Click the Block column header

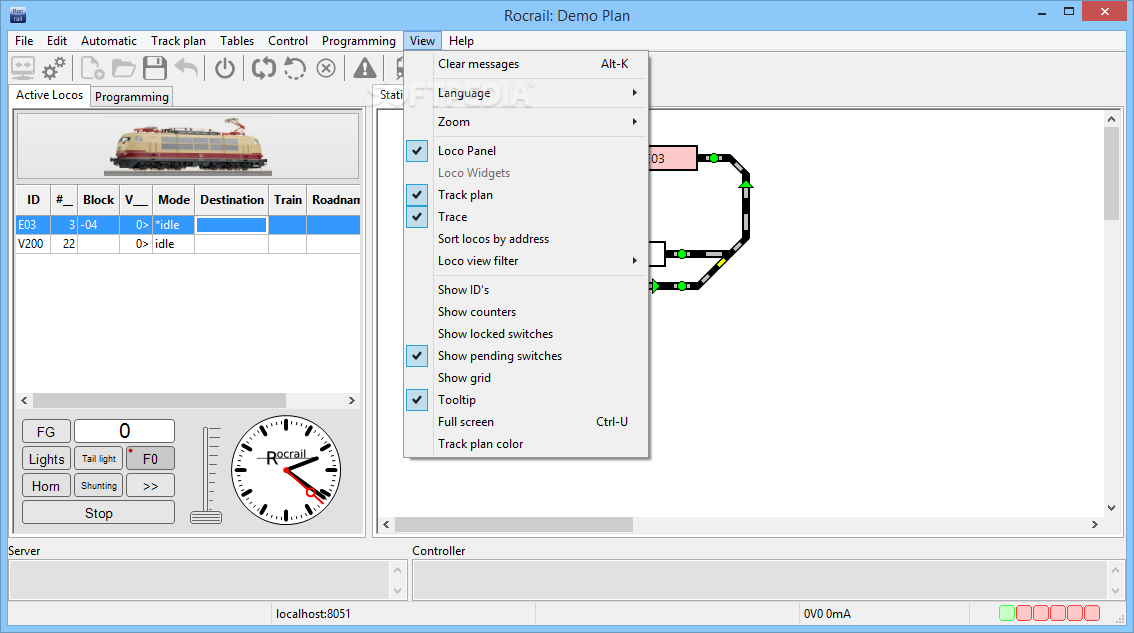(x=98, y=200)
